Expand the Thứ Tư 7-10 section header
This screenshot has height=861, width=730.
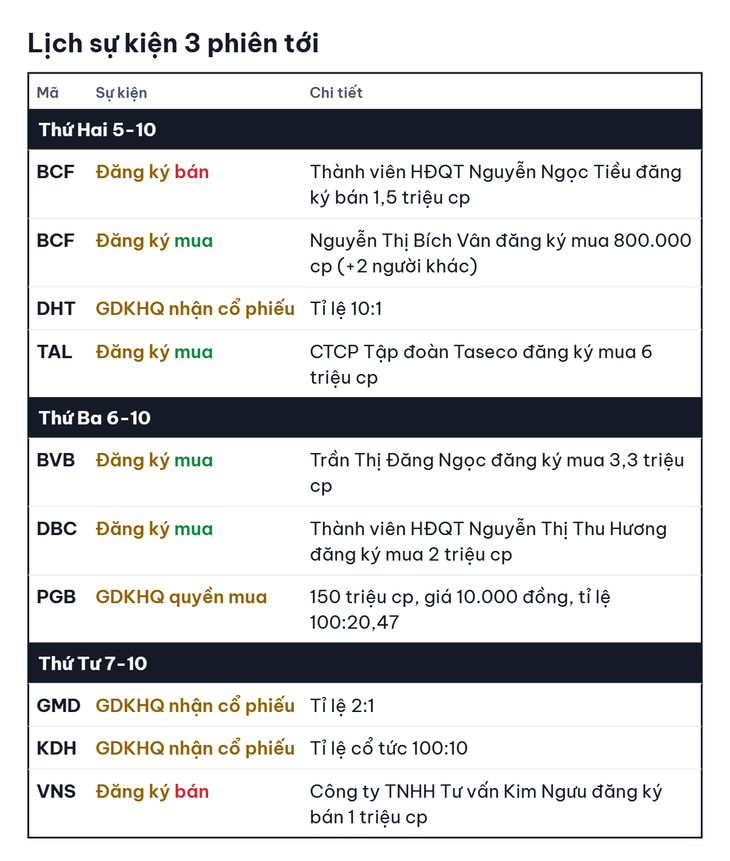pyautogui.click(x=365, y=663)
